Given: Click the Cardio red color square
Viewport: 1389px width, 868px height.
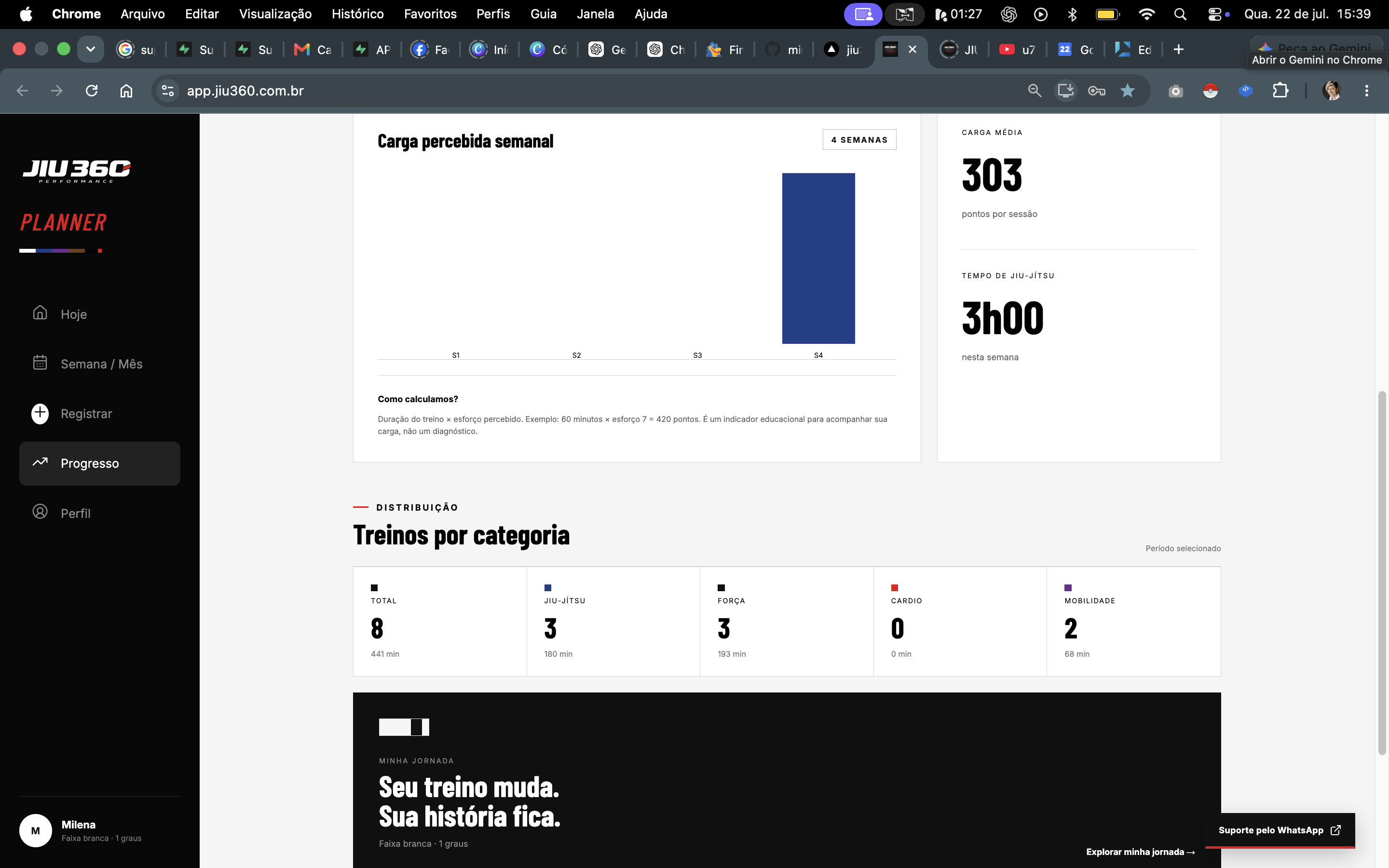Looking at the screenshot, I should 894,587.
